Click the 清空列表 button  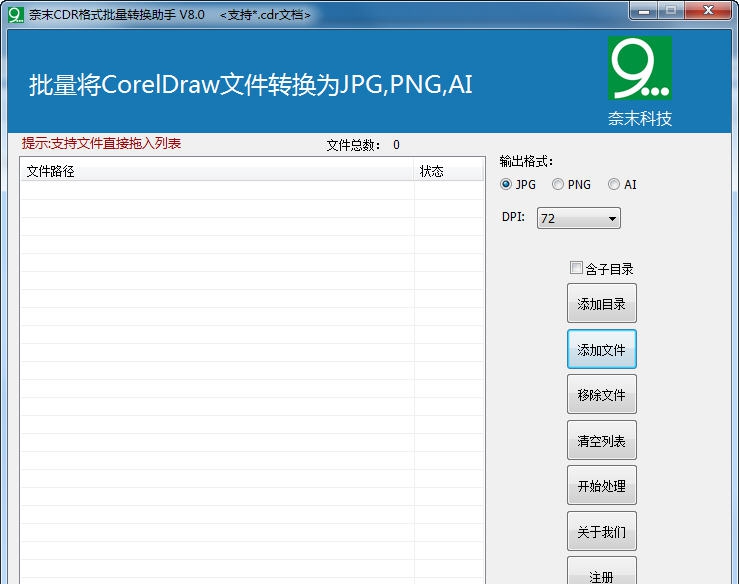602,440
